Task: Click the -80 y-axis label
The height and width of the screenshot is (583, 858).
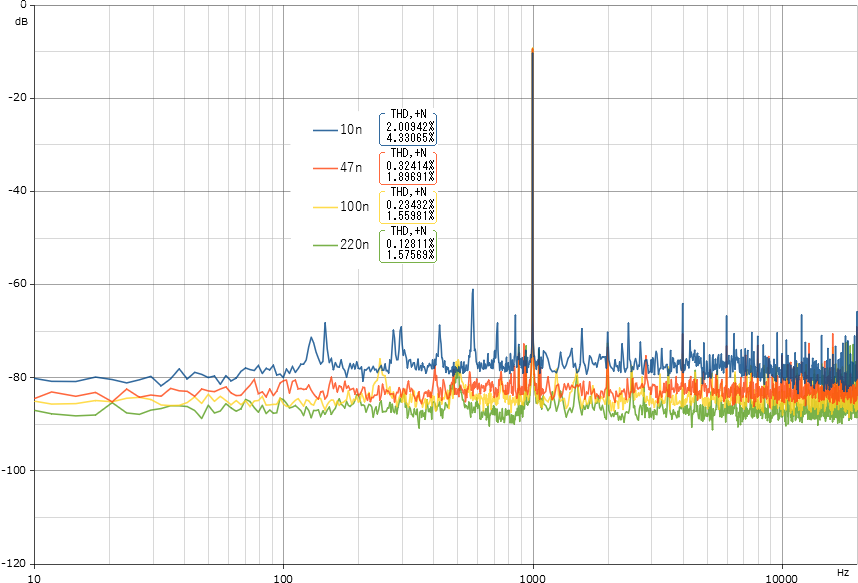Action: pos(17,377)
